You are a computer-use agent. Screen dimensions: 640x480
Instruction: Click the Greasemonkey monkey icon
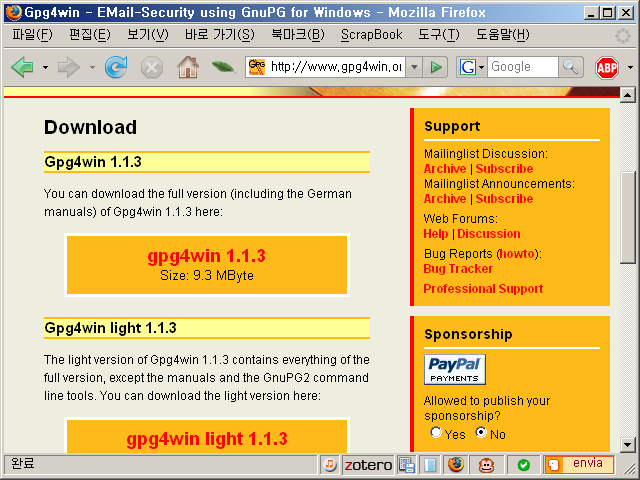(486, 465)
